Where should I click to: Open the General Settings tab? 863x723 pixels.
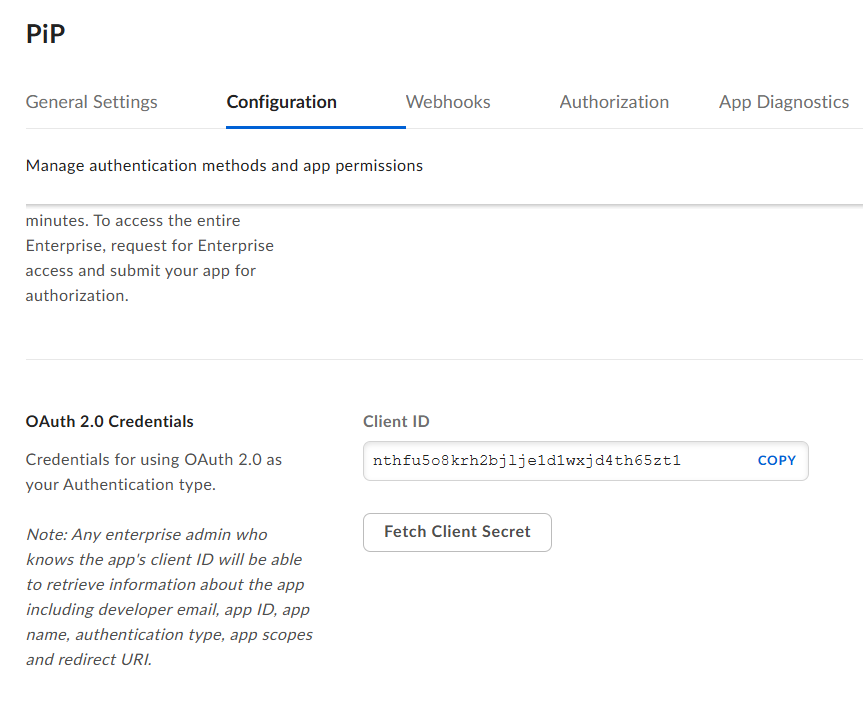pyautogui.click(x=91, y=102)
